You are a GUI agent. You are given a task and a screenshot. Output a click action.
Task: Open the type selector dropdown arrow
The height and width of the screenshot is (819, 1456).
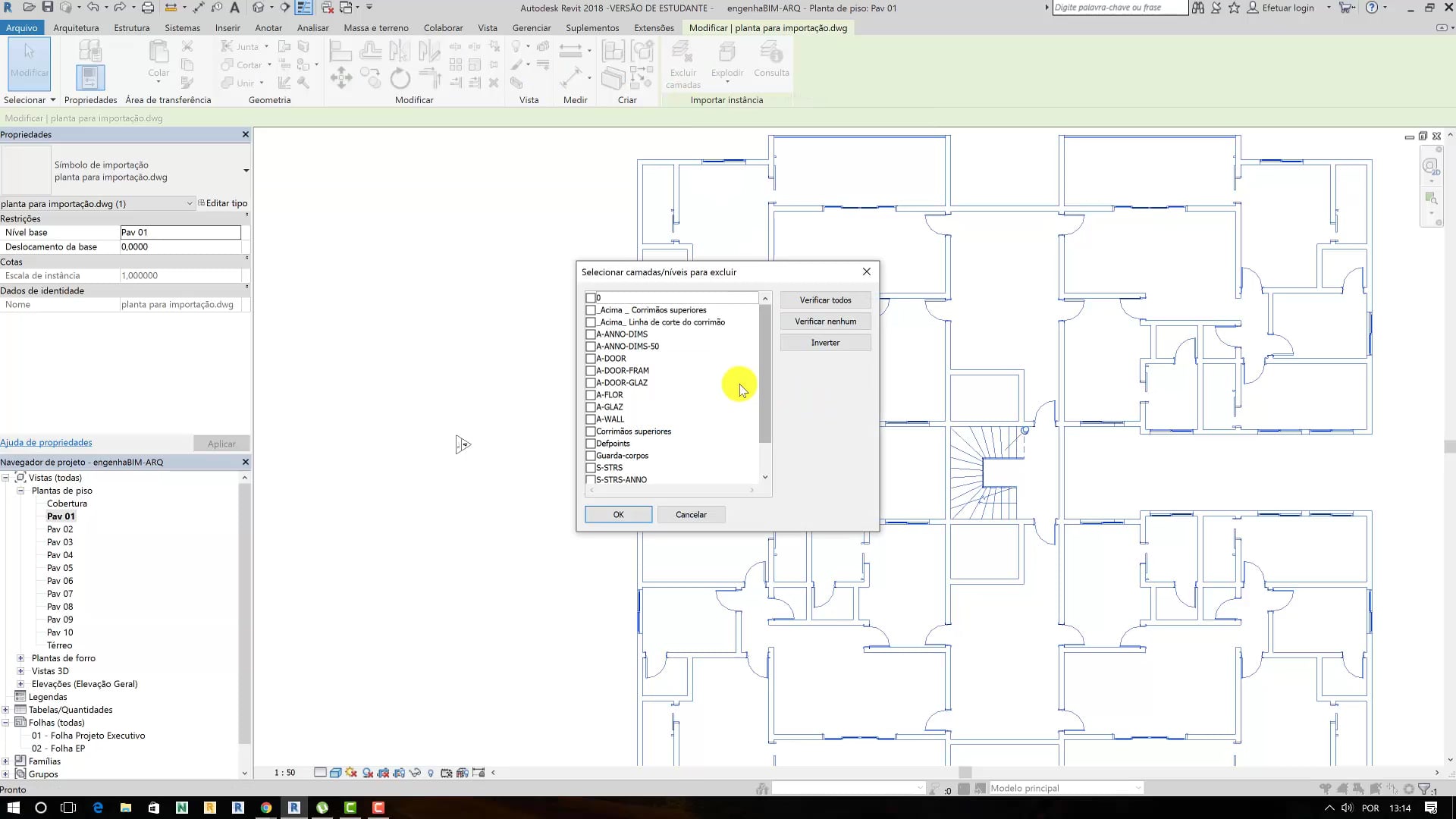[x=246, y=171]
